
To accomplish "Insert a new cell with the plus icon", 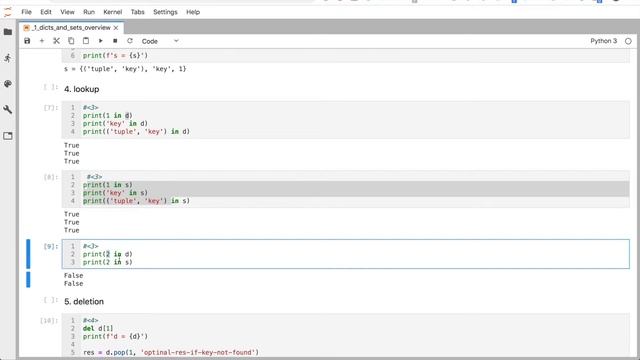I will (x=42, y=41).
